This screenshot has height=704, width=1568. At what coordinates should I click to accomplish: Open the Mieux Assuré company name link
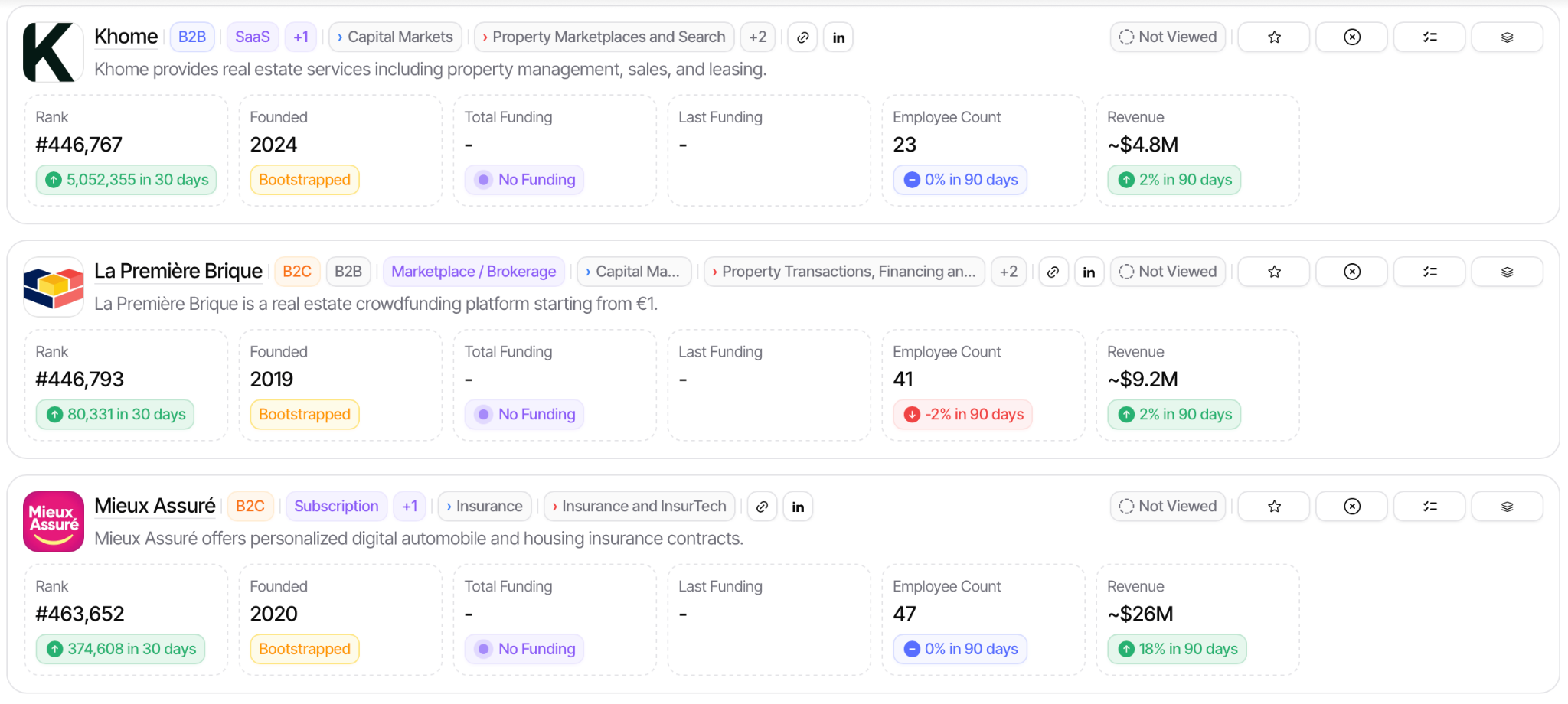155,506
